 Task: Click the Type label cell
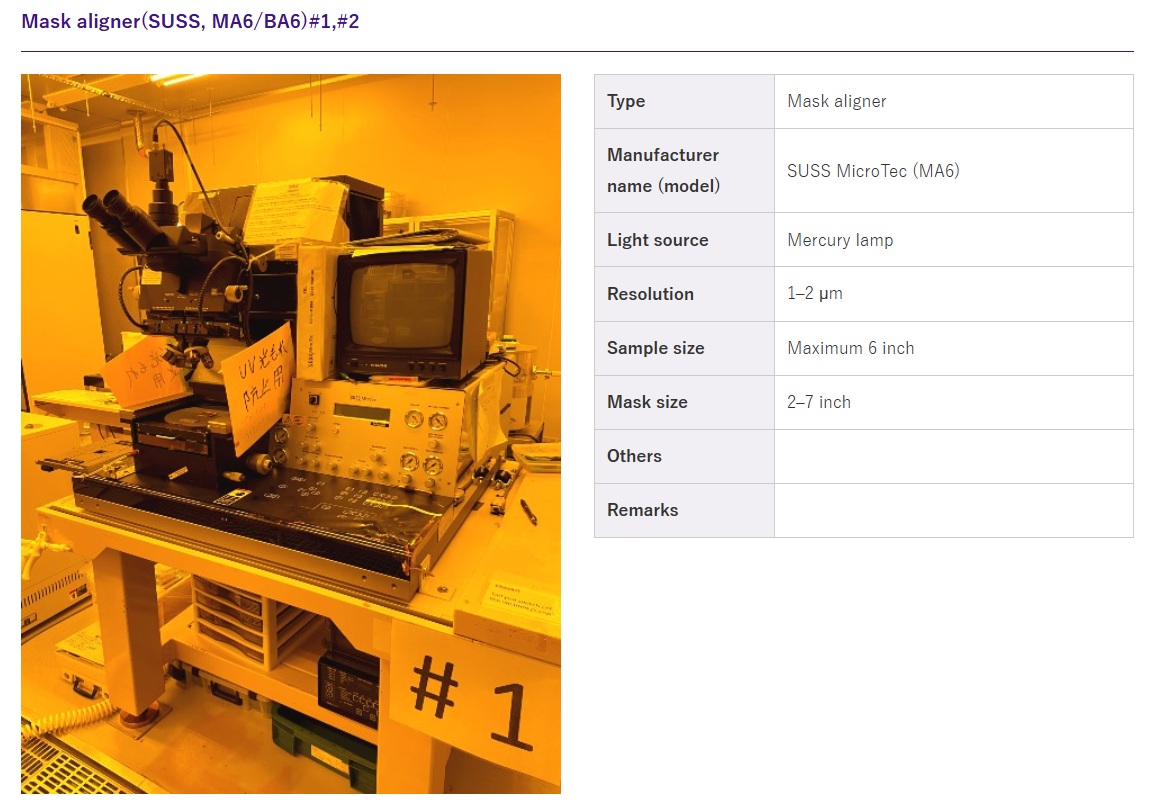pyautogui.click(x=685, y=102)
